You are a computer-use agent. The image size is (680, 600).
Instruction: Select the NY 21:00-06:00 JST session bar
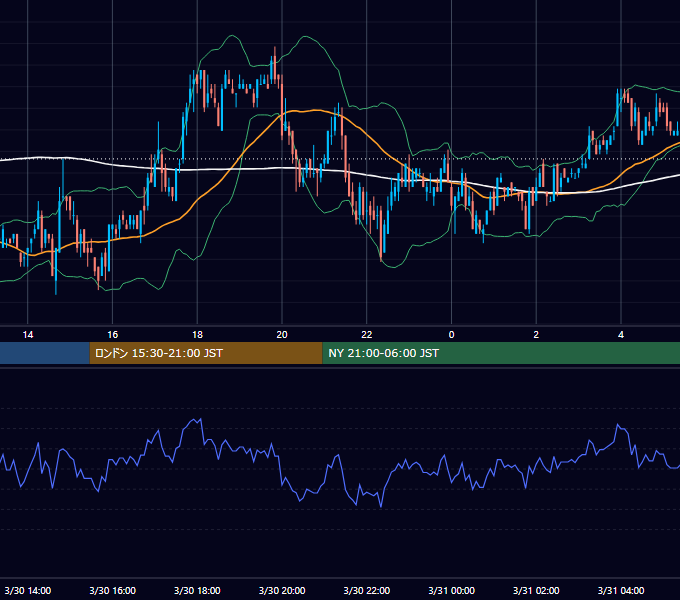point(501,353)
